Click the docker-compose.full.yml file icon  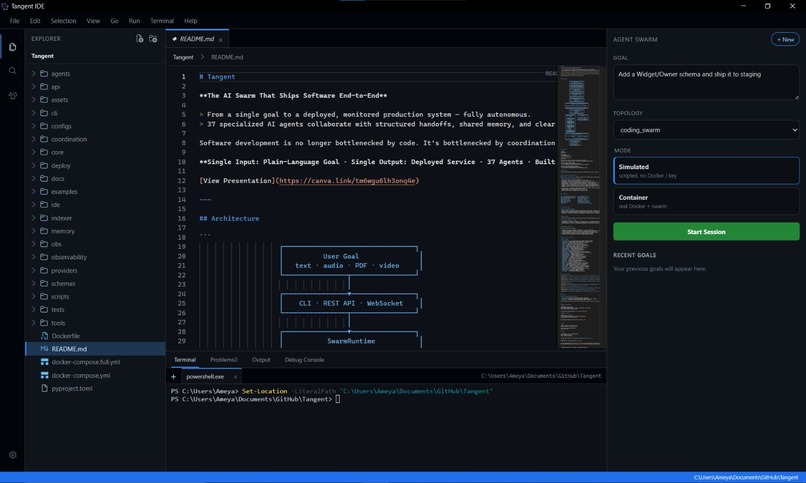[44, 362]
